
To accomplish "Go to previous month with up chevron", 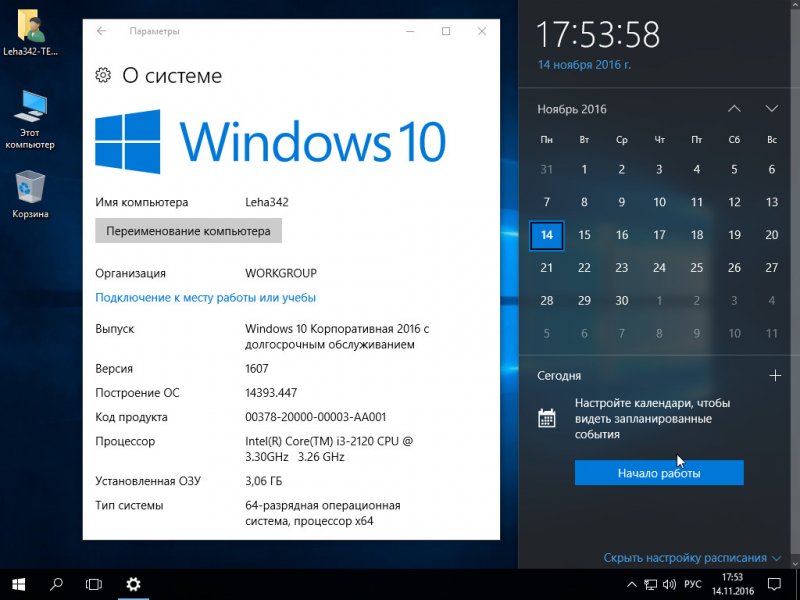I will (734, 109).
